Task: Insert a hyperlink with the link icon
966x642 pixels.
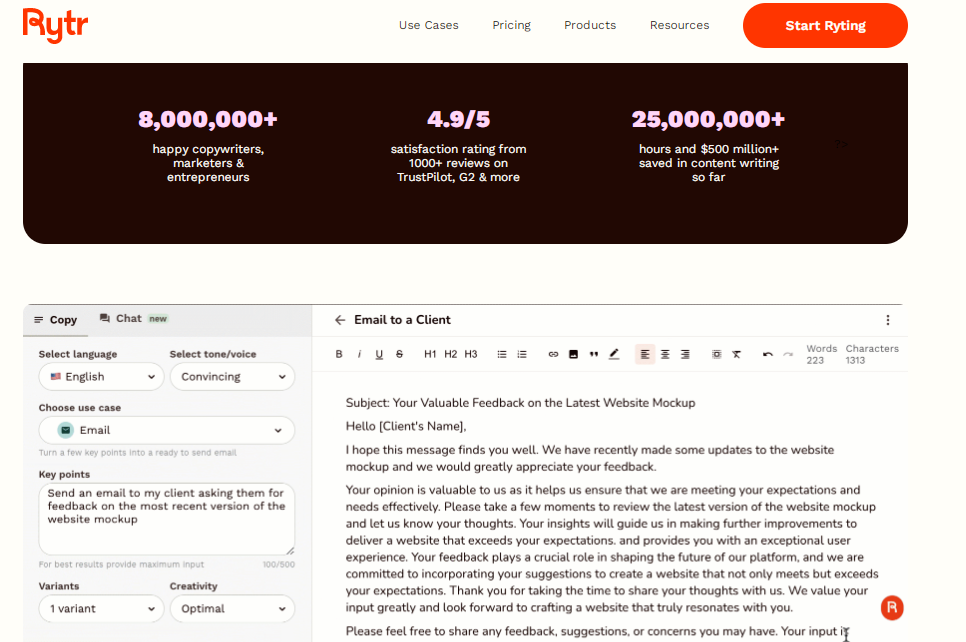Action: (x=553, y=354)
